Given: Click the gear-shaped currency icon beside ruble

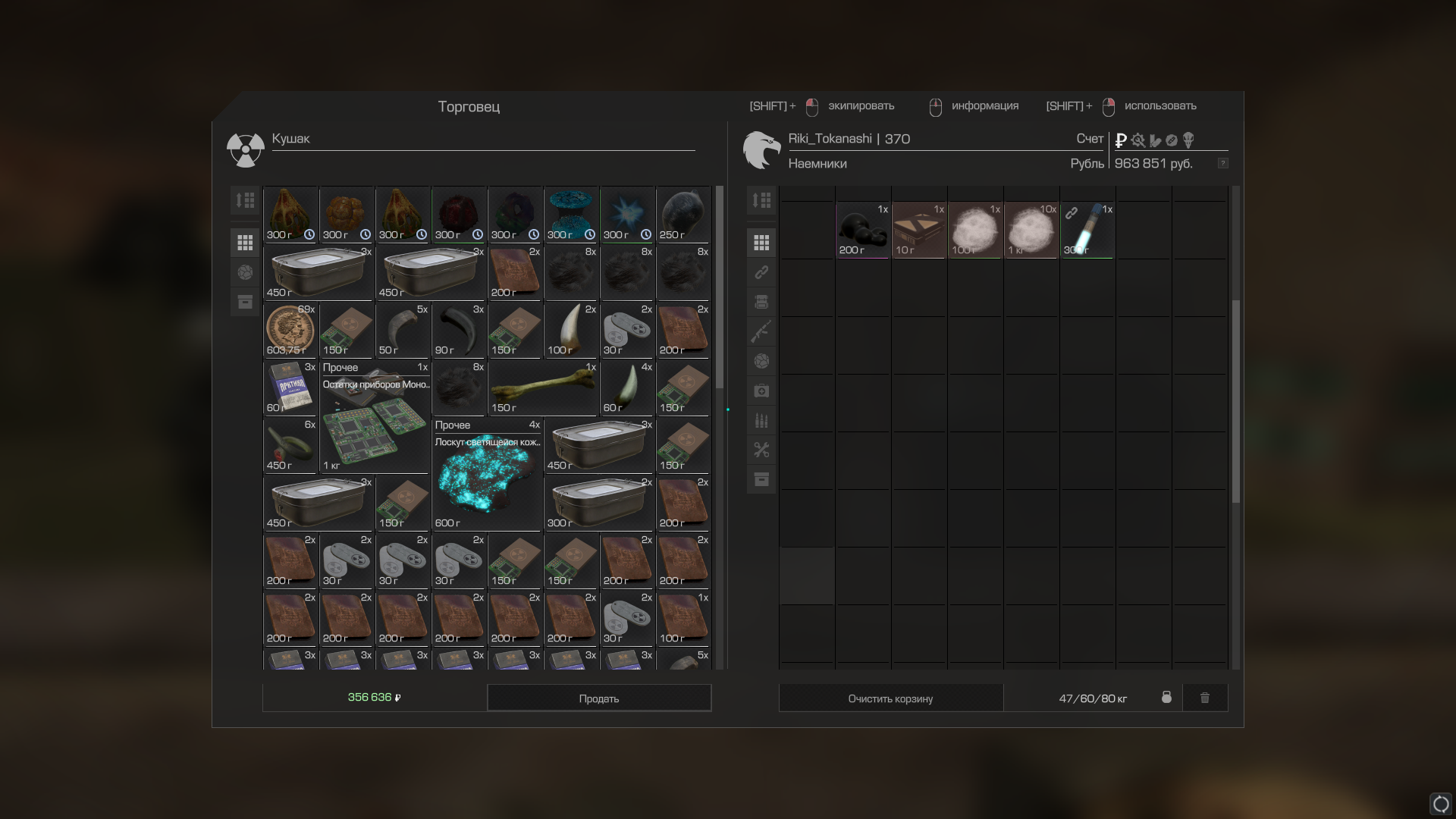Looking at the screenshot, I should pos(1137,140).
